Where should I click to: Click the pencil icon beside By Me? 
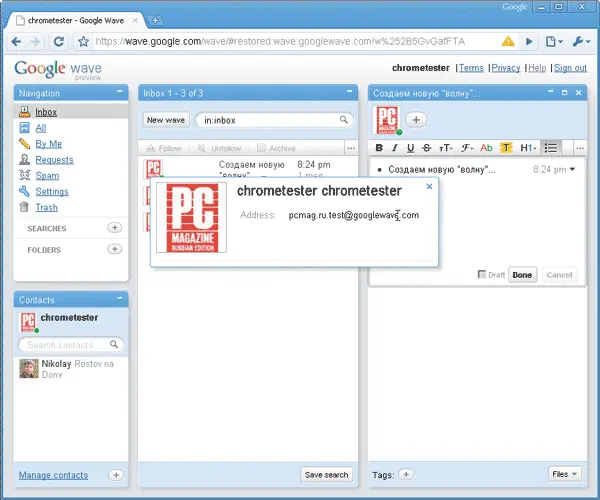(24, 143)
